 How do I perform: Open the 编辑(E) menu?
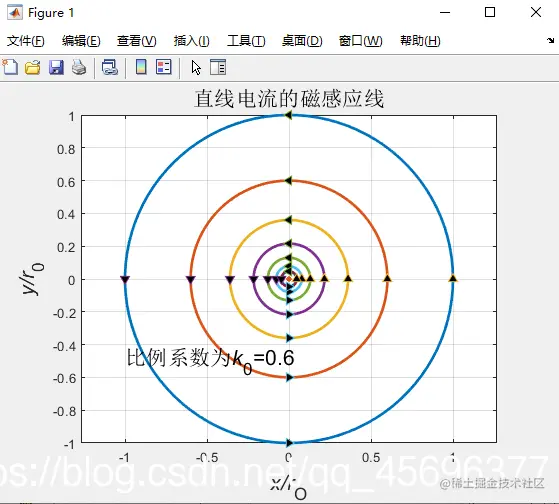(x=81, y=41)
